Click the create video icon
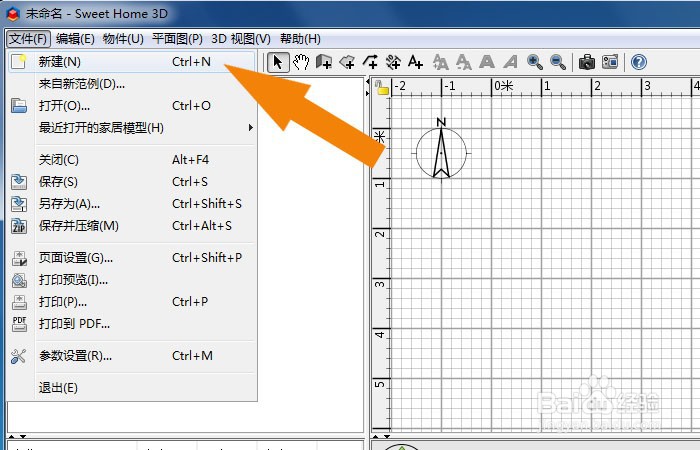700x450 pixels. click(610, 62)
